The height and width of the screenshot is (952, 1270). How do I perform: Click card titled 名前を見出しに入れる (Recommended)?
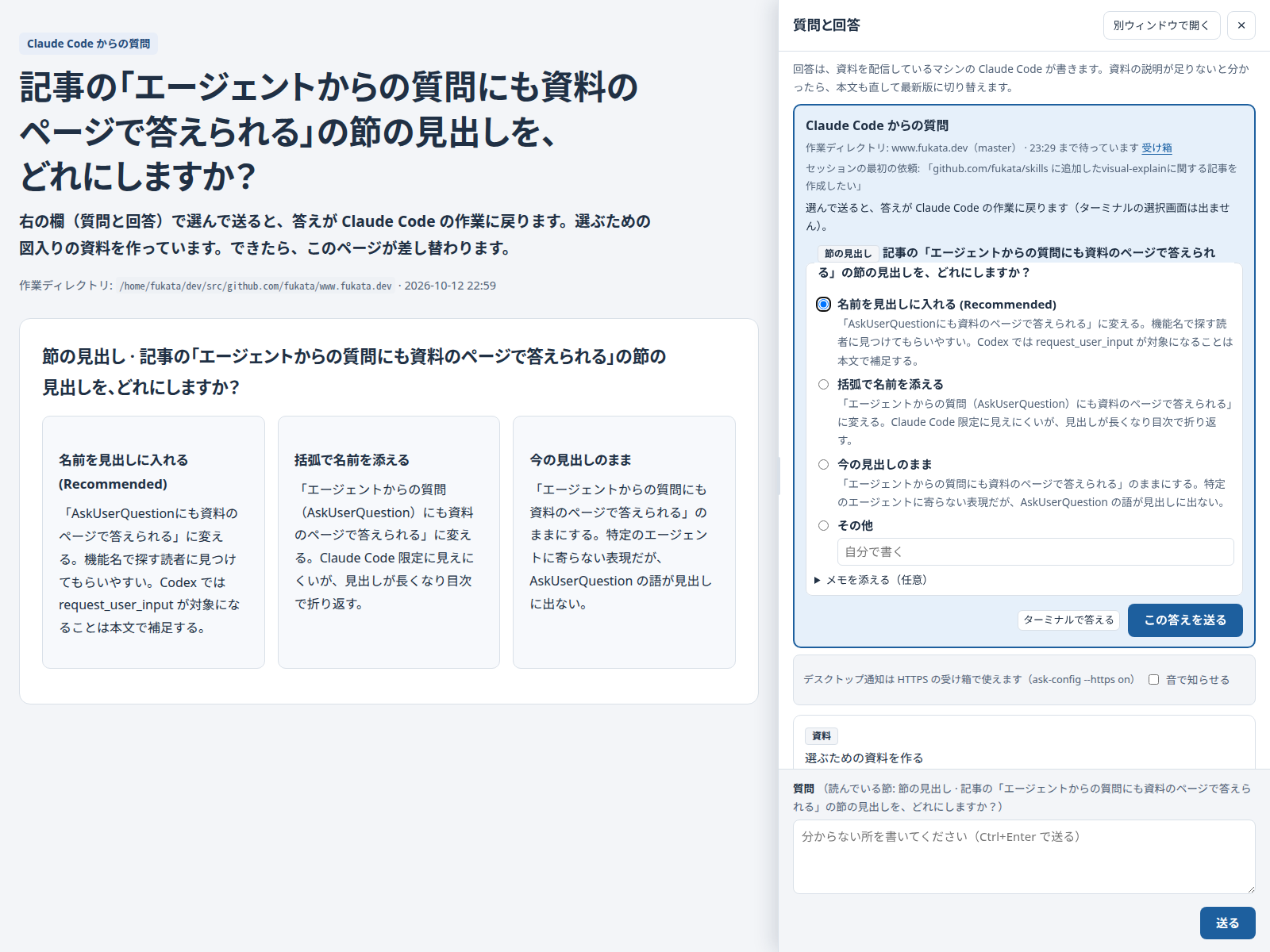(x=153, y=542)
